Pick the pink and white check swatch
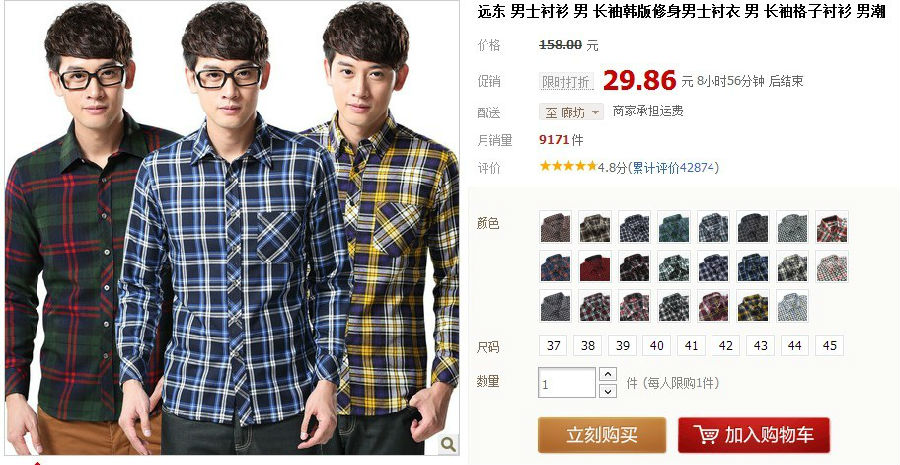 [832, 266]
